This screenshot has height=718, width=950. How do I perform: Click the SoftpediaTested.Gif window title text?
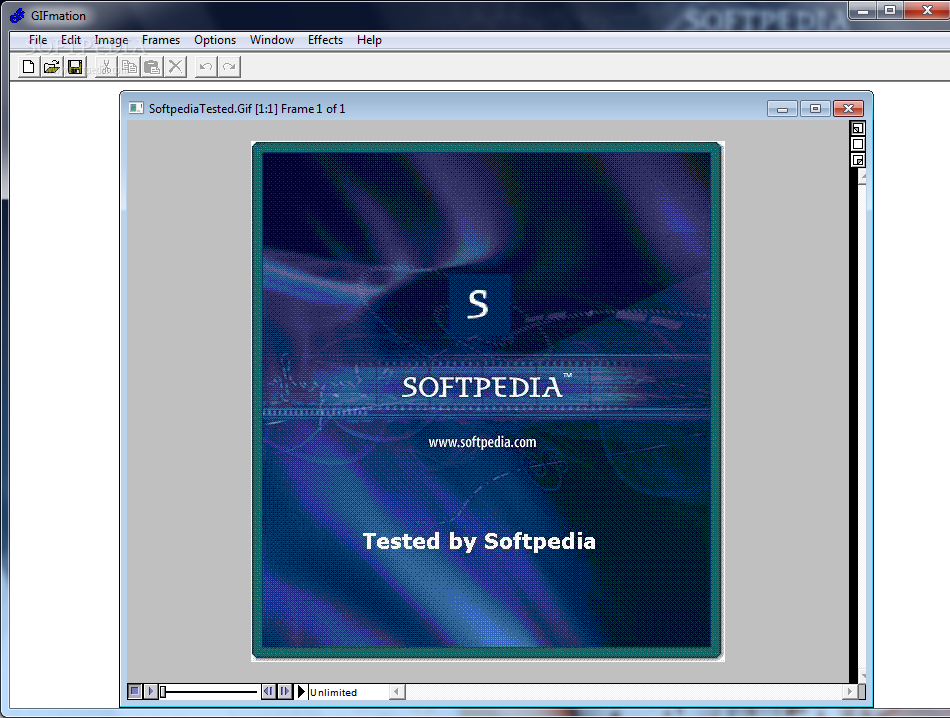click(247, 108)
